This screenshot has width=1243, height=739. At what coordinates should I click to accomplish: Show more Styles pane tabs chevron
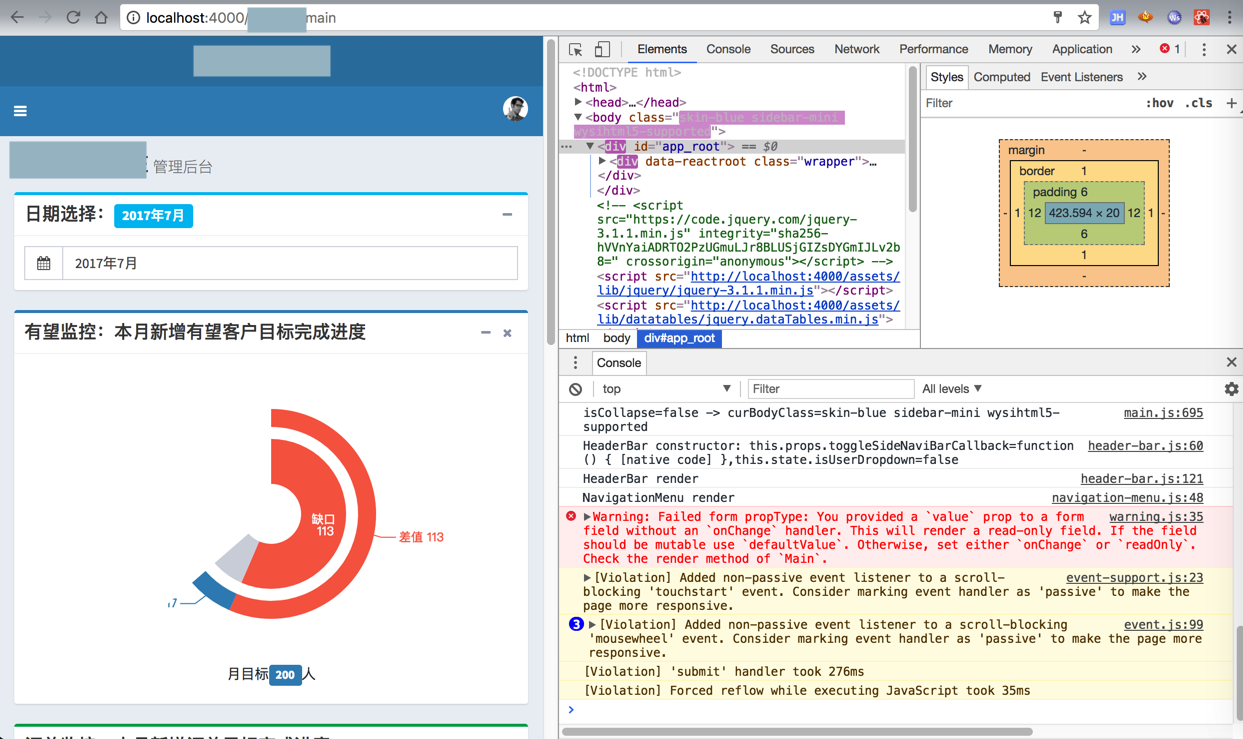[x=1142, y=77]
